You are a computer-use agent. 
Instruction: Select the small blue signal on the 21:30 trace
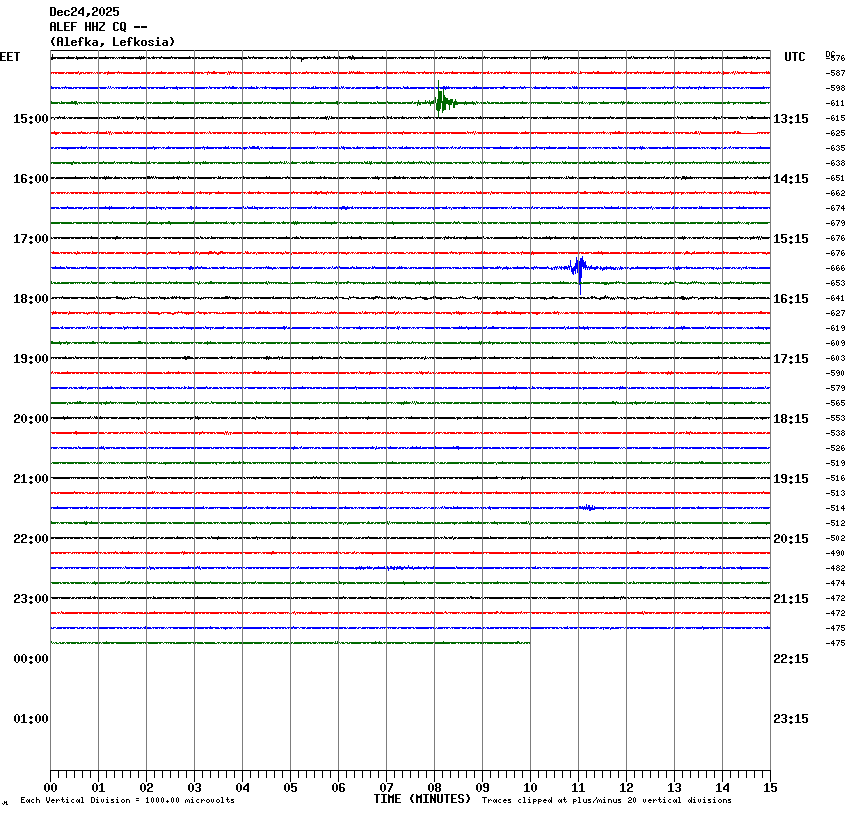(588, 508)
